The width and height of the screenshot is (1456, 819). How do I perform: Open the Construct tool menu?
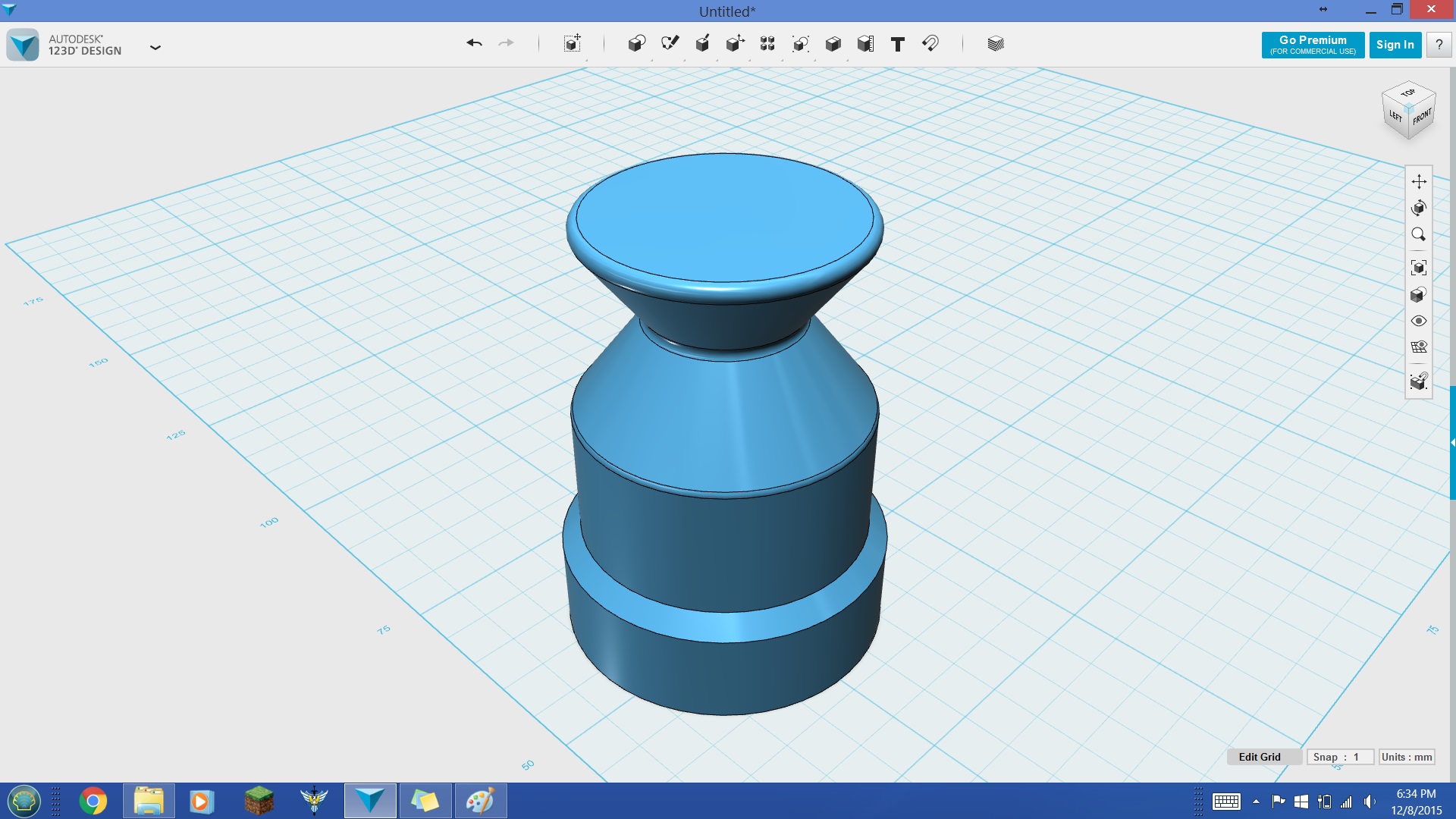click(702, 43)
